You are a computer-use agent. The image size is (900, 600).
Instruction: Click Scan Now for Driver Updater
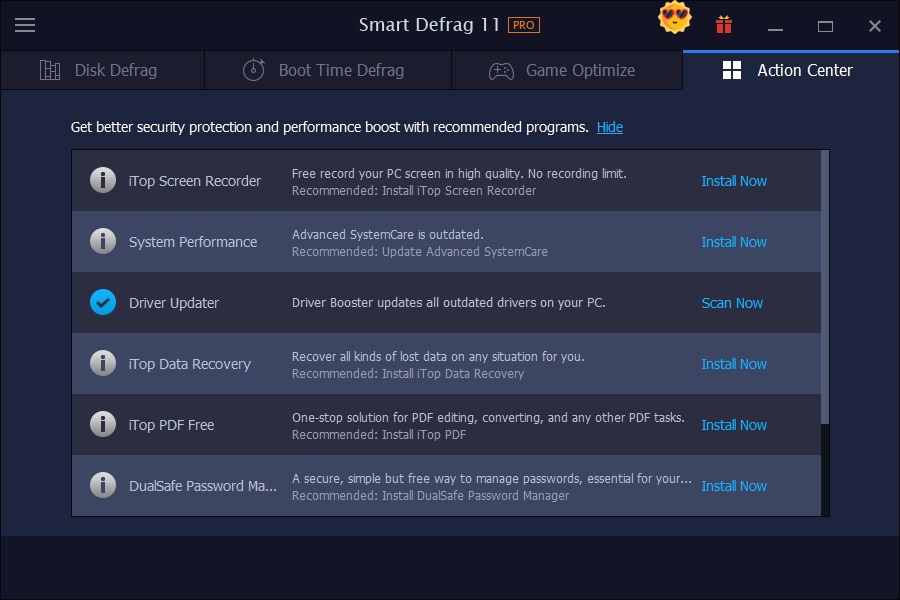(731, 303)
